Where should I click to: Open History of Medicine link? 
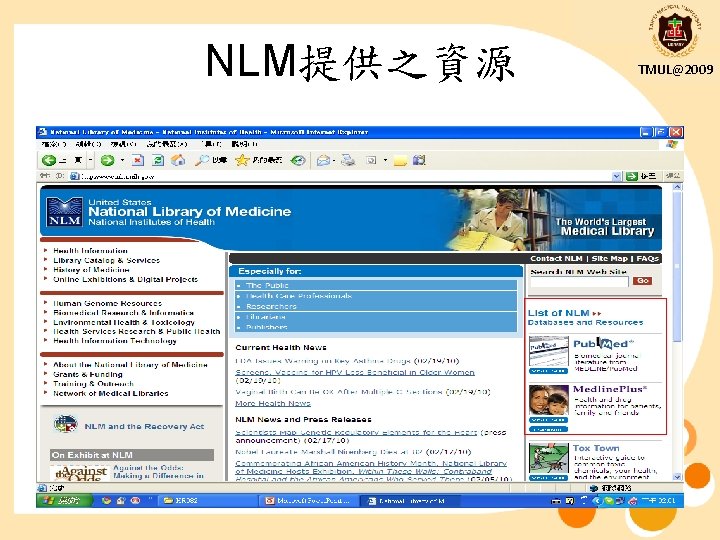click(91, 270)
